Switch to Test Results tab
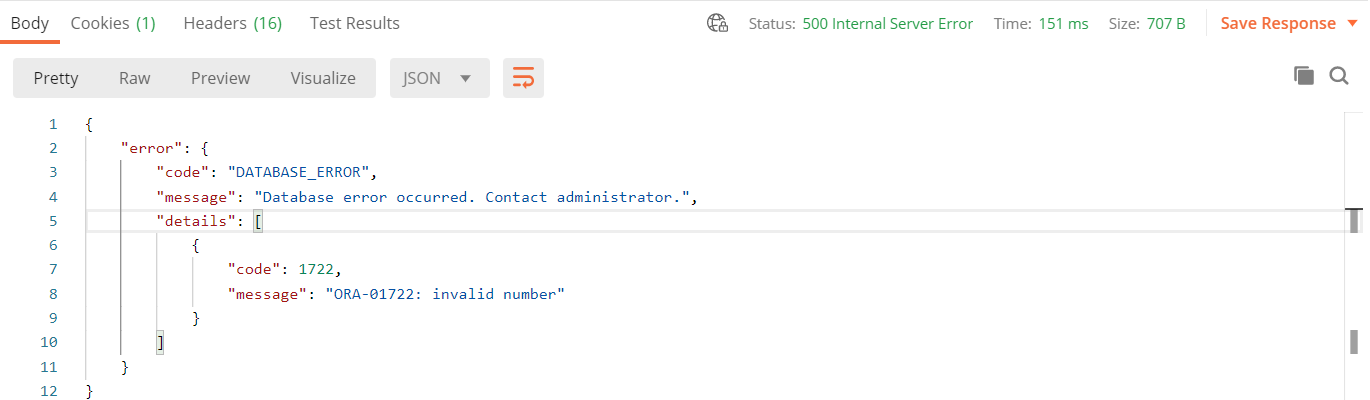The image size is (1370, 400). click(x=354, y=23)
